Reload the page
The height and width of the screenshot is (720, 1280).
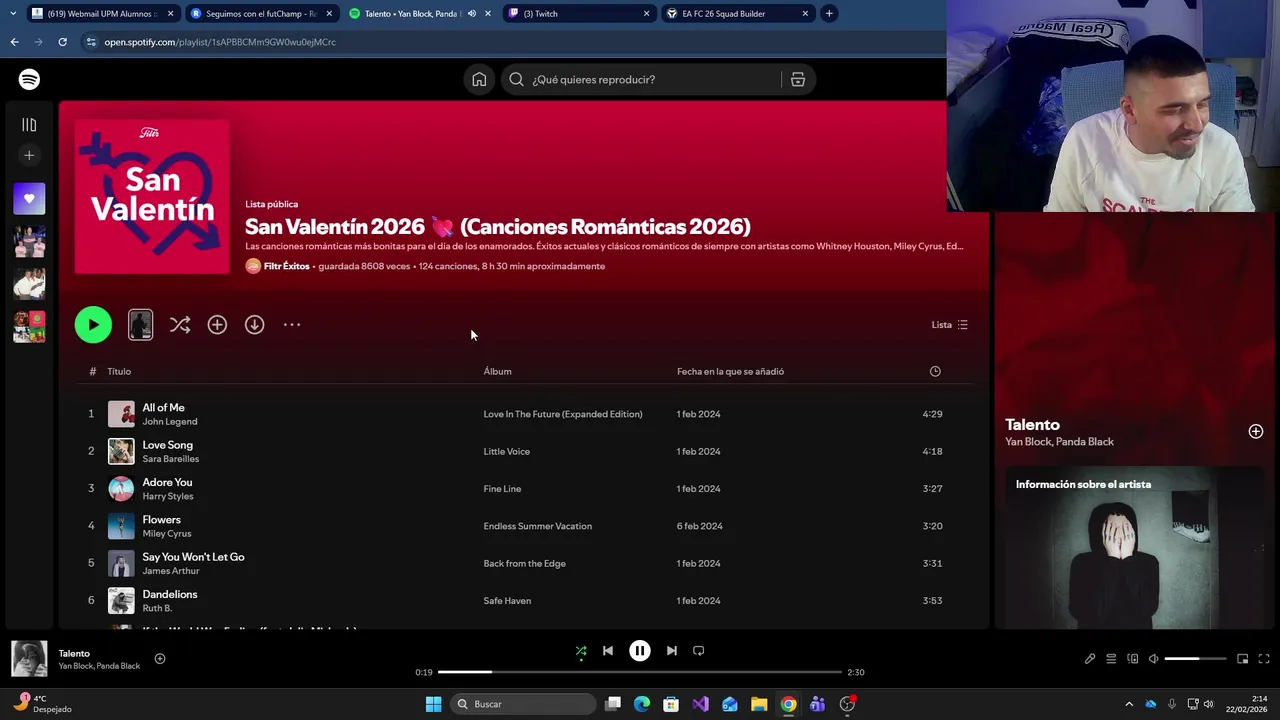point(62,42)
